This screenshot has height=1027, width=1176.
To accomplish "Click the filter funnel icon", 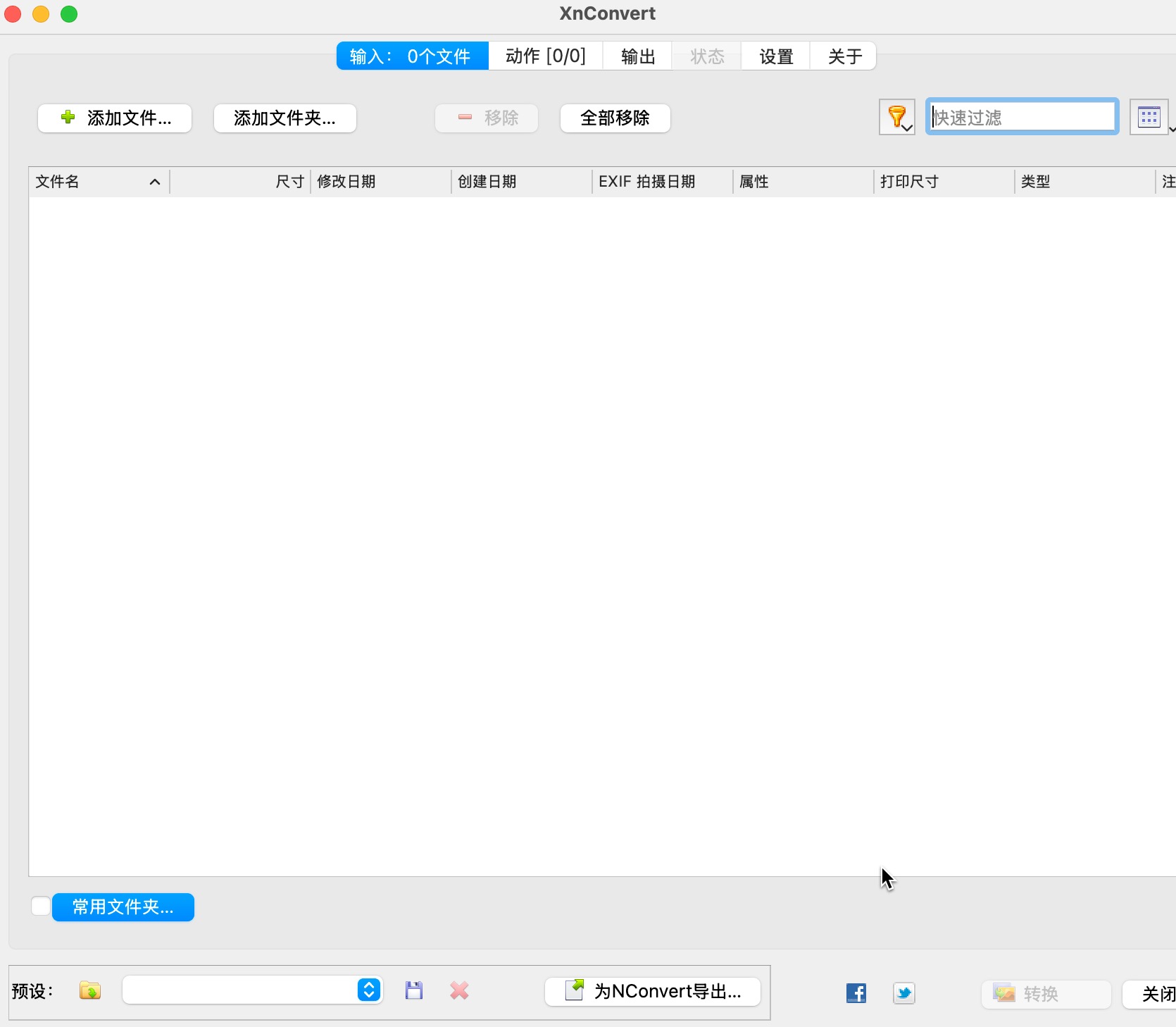I will 896,117.
